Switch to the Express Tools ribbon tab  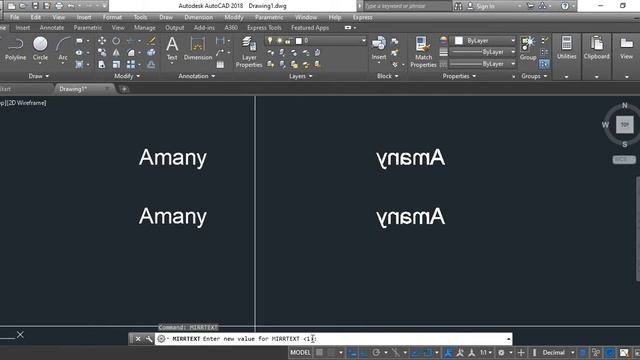264,28
